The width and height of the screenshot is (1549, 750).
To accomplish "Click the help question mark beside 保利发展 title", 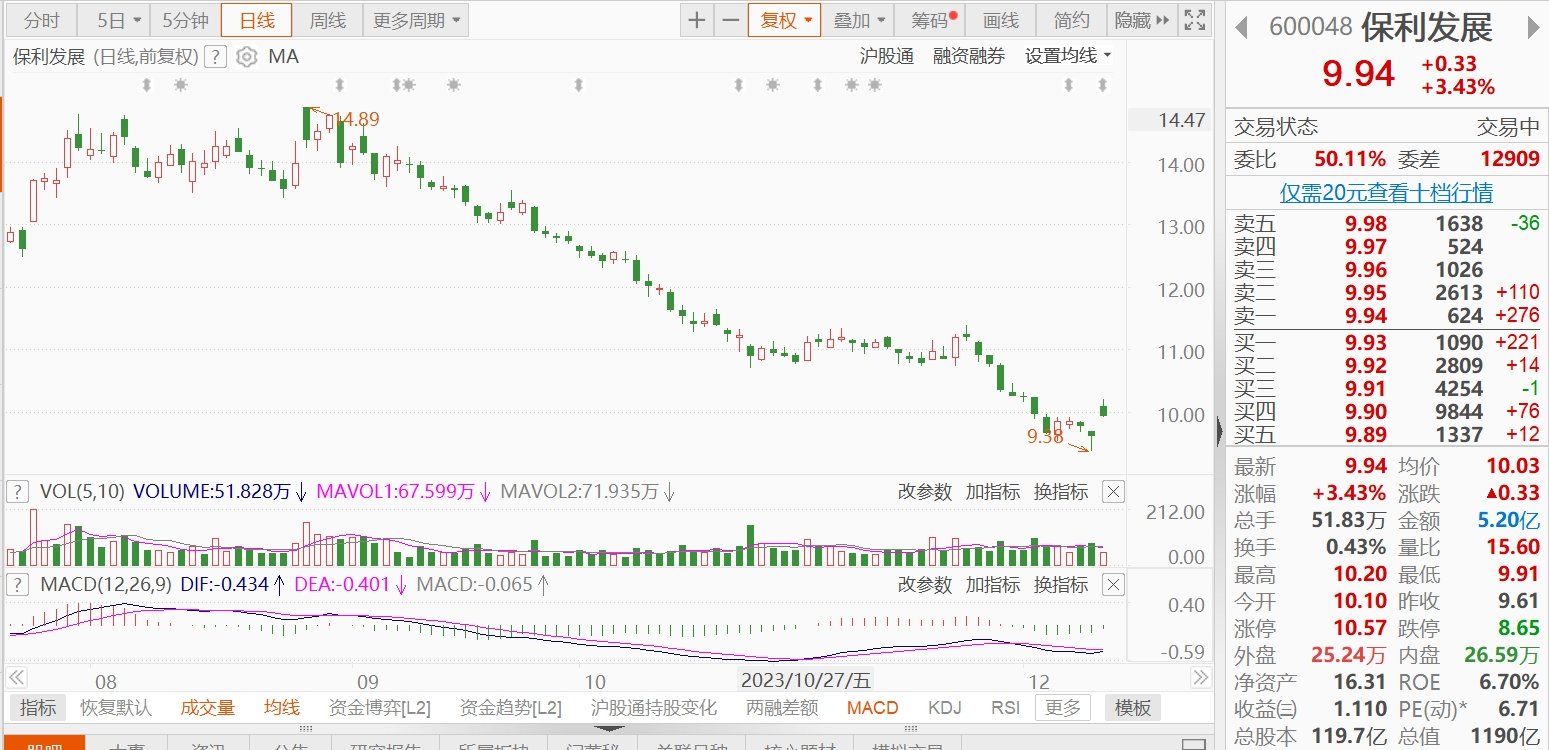I will coord(215,57).
